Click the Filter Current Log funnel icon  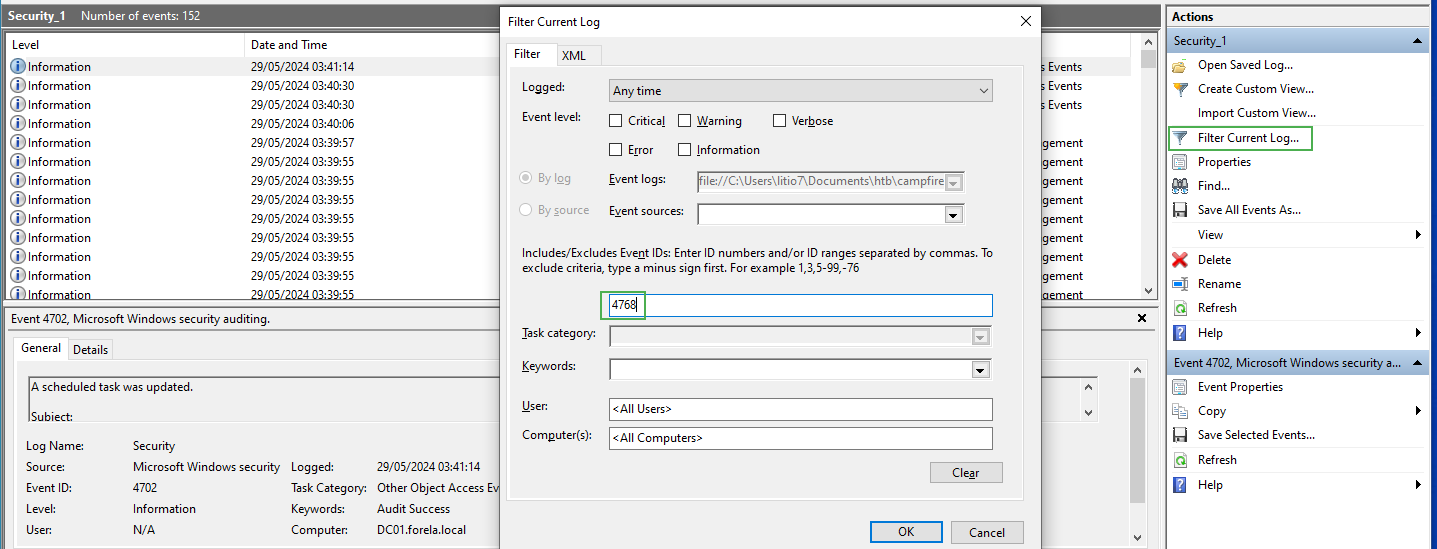1180,138
